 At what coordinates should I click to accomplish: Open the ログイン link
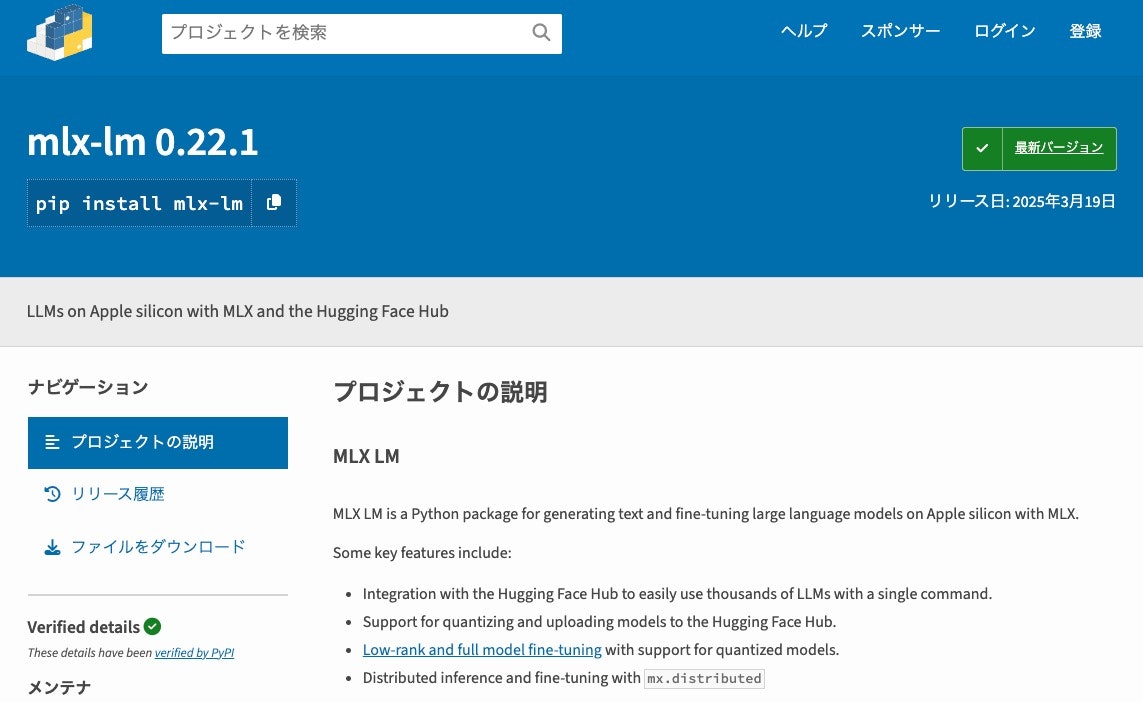[x=1004, y=31]
